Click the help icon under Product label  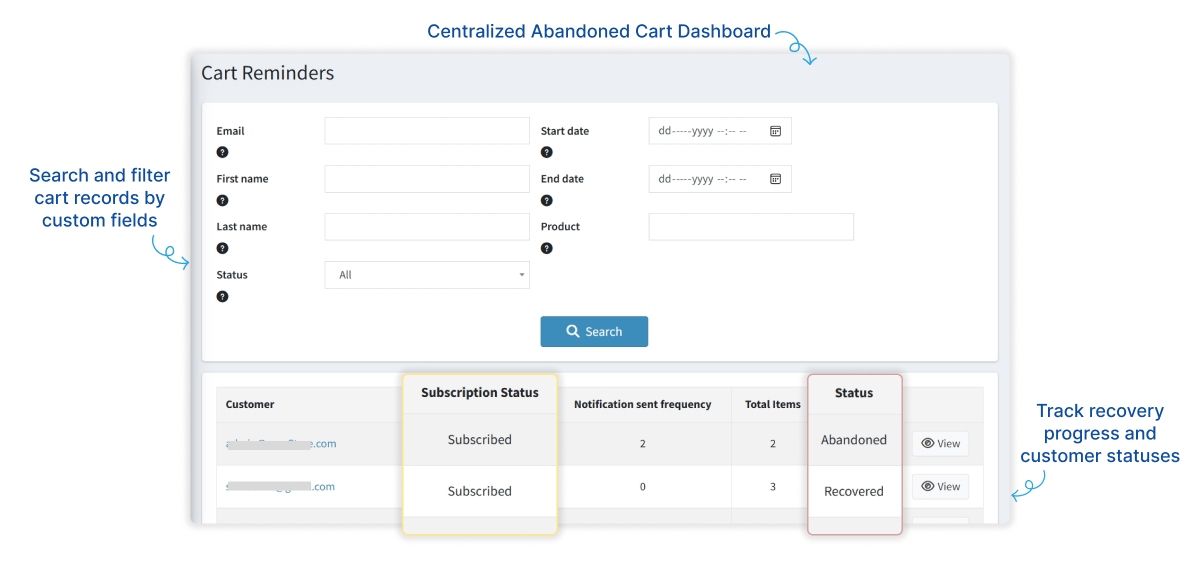pos(546,248)
